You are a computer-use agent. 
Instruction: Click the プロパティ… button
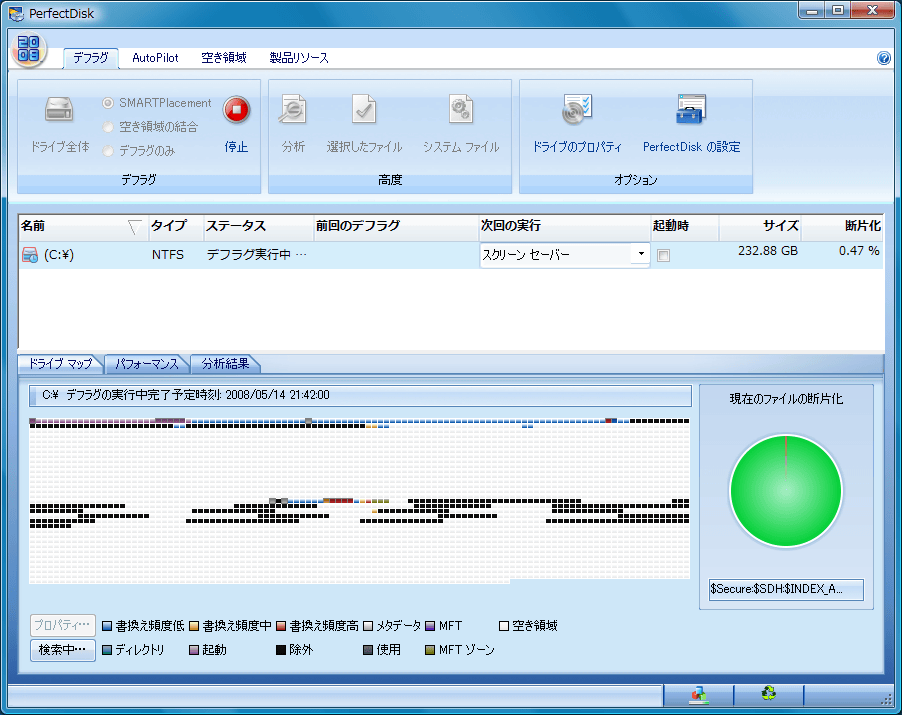[63, 625]
